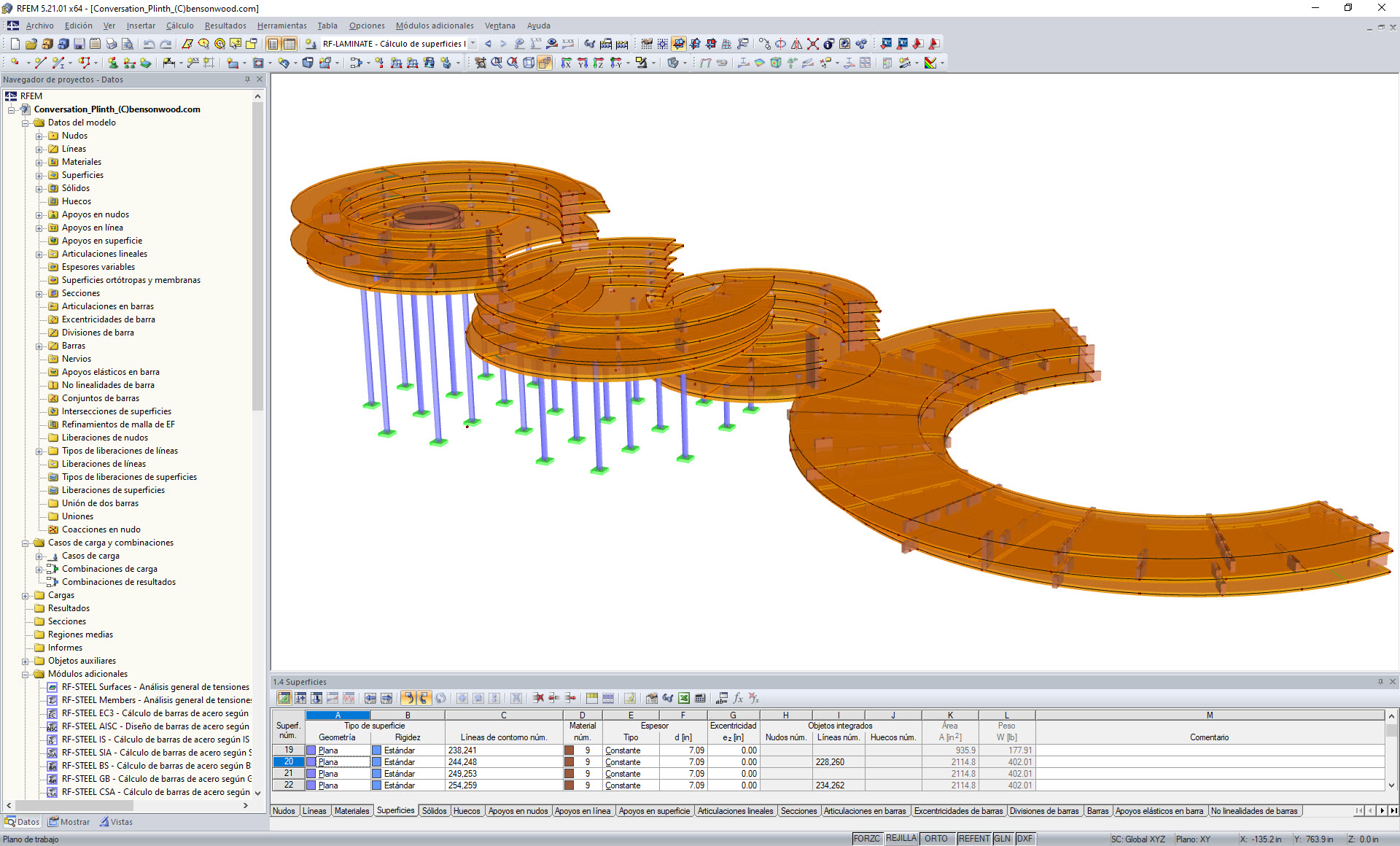Click the Save icon
This screenshot has width=1400, height=846.
(79, 44)
